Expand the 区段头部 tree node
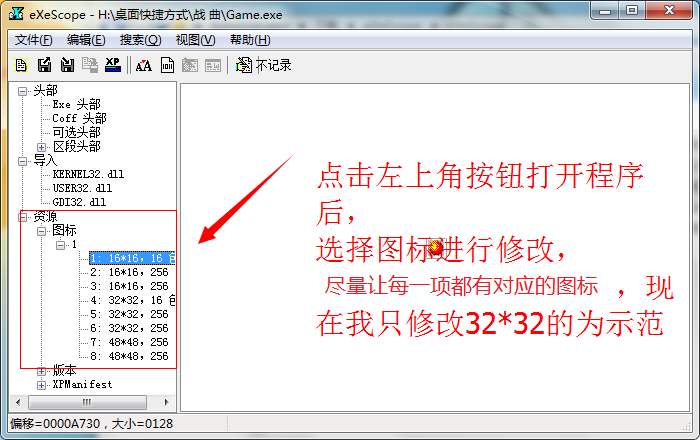This screenshot has height=440, width=700. [x=42, y=147]
